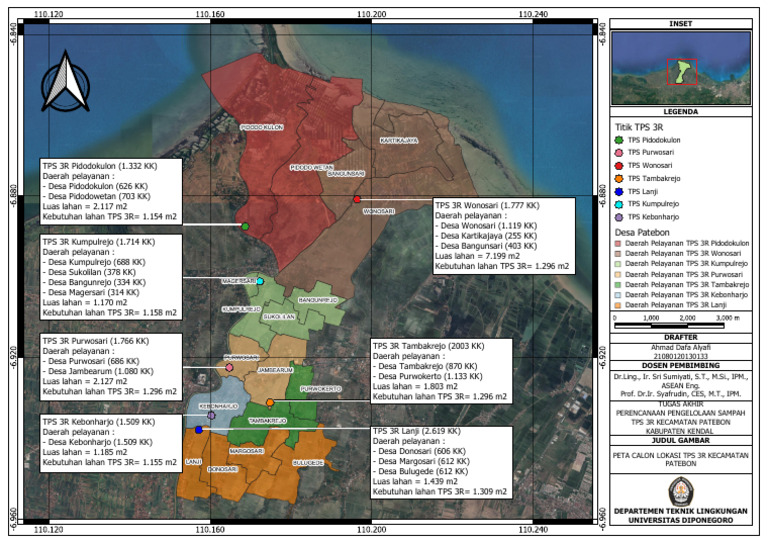768x543 pixels.
Task: Click the PURWOKERTO village label
Action: click(x=321, y=389)
